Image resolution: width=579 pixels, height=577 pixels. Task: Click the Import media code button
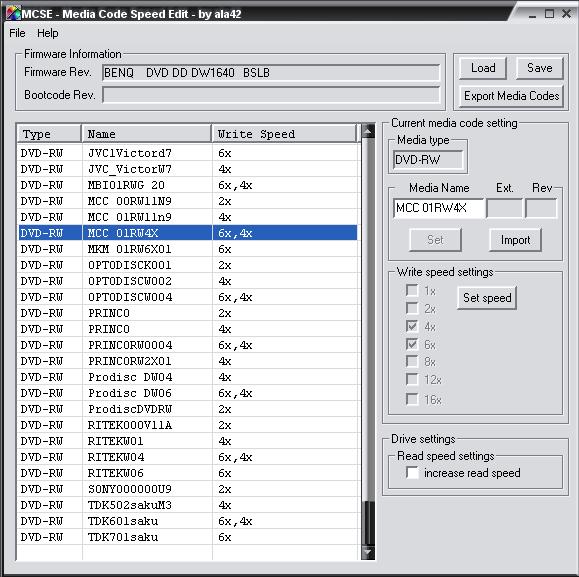(515, 240)
